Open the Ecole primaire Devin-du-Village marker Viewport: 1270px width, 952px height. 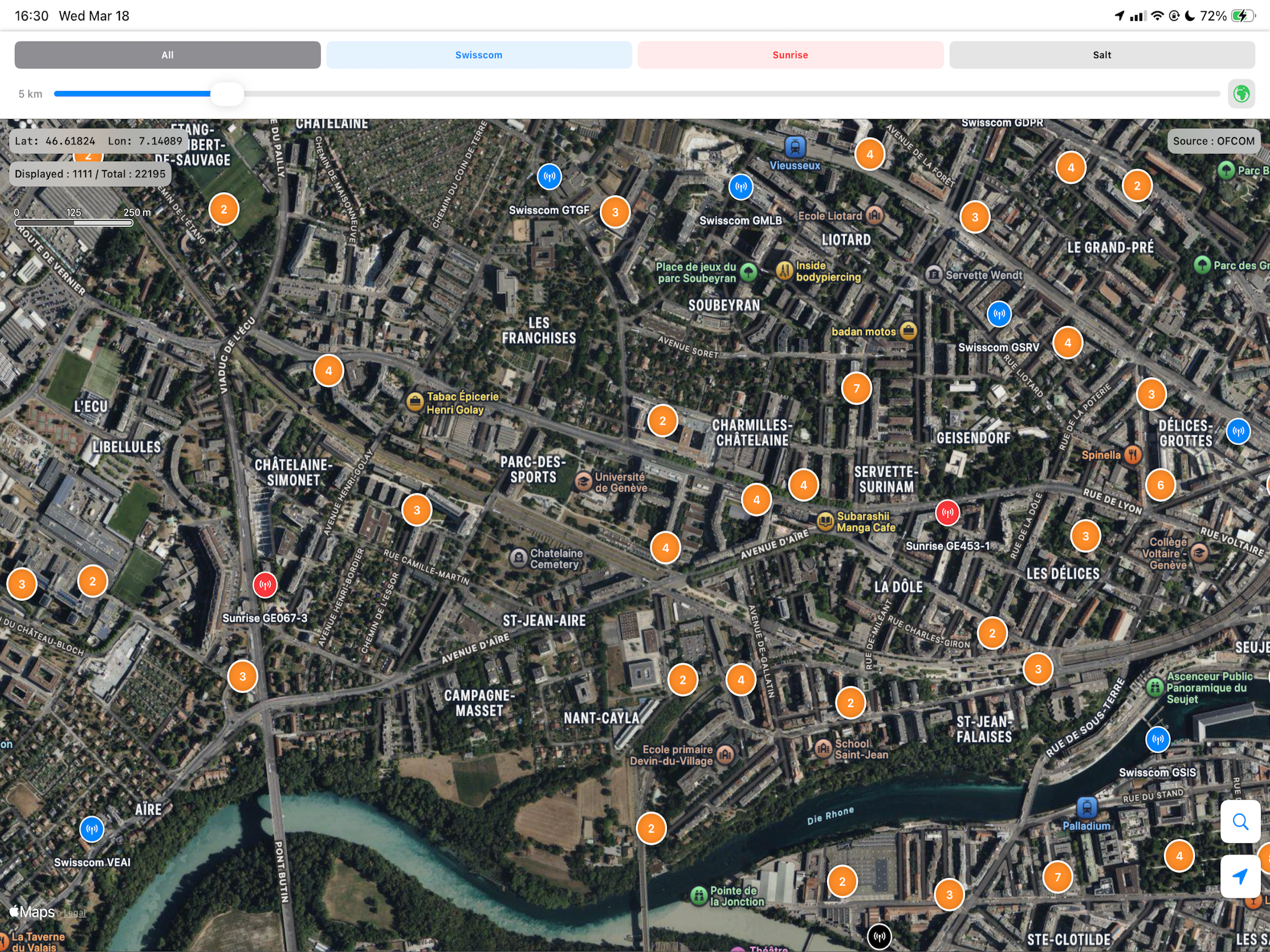725,754
